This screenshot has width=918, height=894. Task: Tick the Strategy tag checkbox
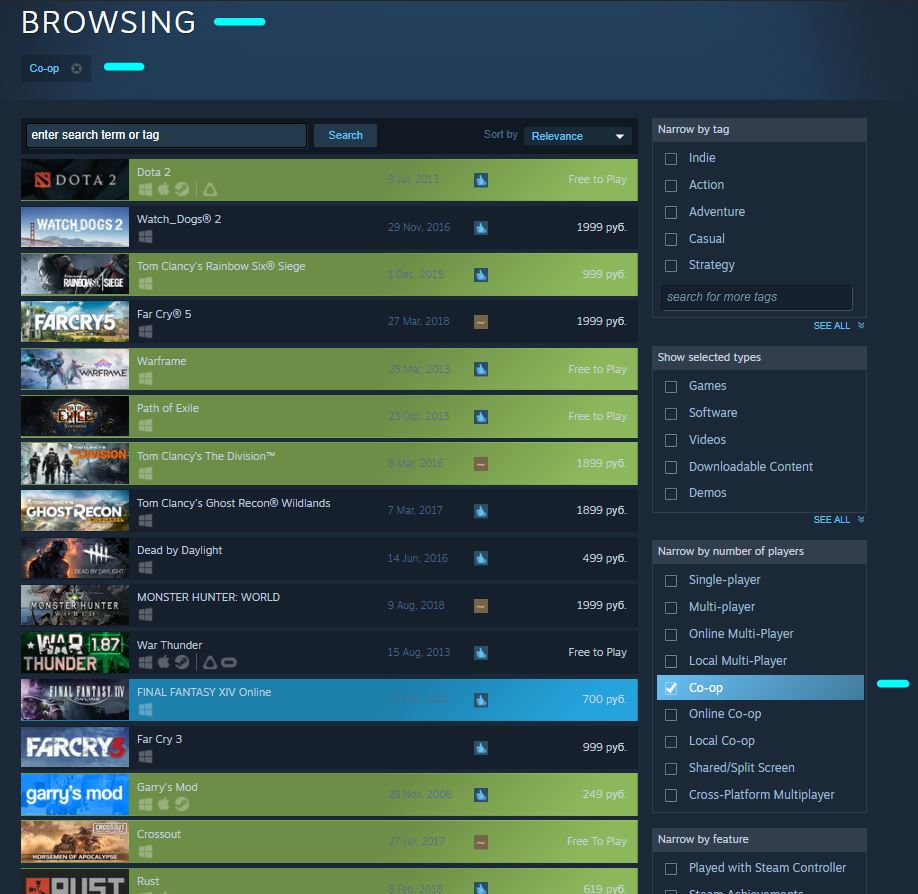pyautogui.click(x=671, y=266)
